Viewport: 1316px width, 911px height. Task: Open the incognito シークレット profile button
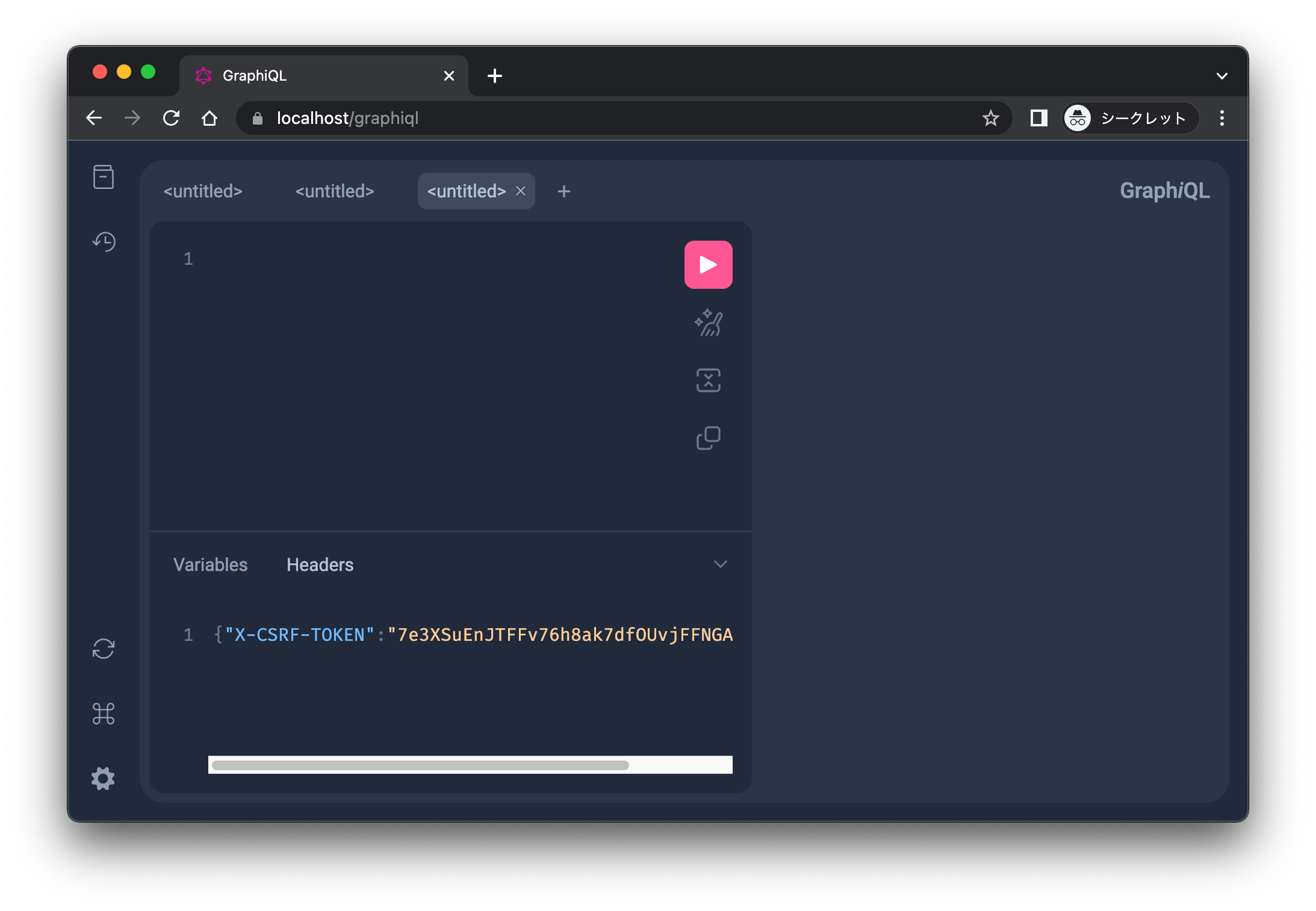(1129, 118)
